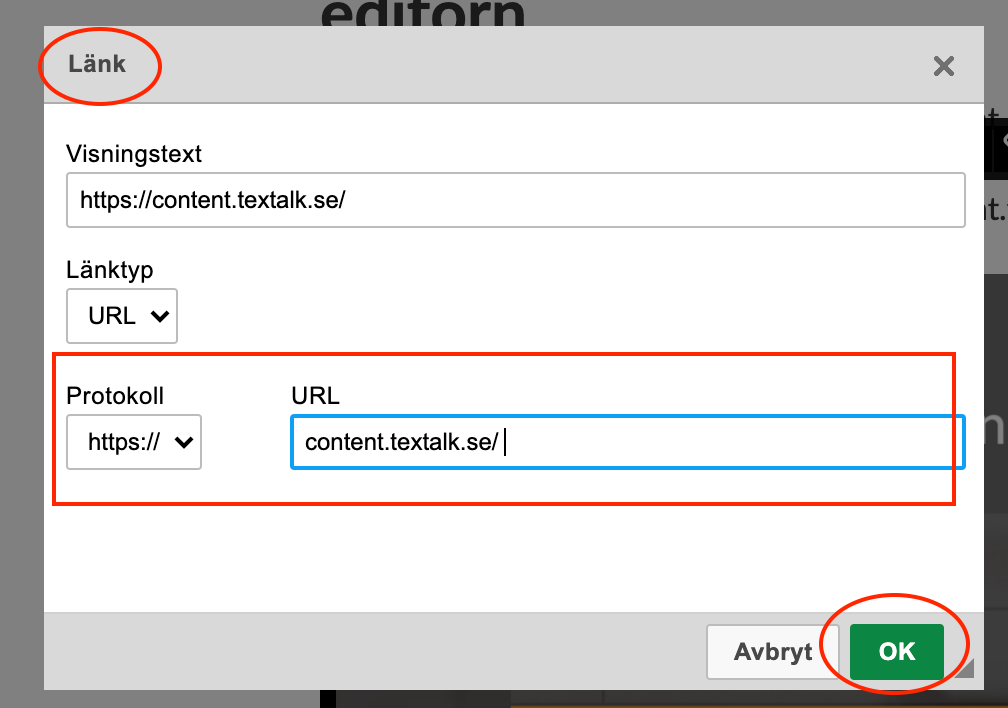Click the Länk dialog title text
Image resolution: width=1008 pixels, height=708 pixels.
point(97,64)
